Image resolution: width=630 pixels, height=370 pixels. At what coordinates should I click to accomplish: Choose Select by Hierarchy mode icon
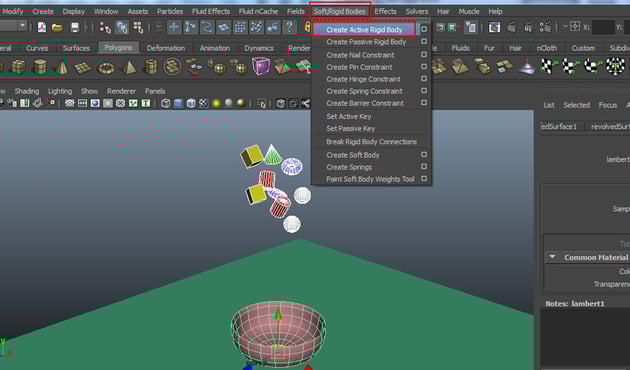pyautogui.click(x=105, y=27)
